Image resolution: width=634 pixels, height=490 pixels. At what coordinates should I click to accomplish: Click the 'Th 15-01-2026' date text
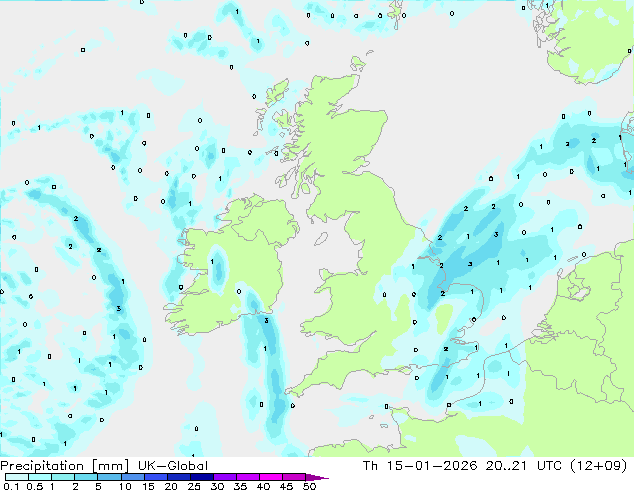[420, 466]
